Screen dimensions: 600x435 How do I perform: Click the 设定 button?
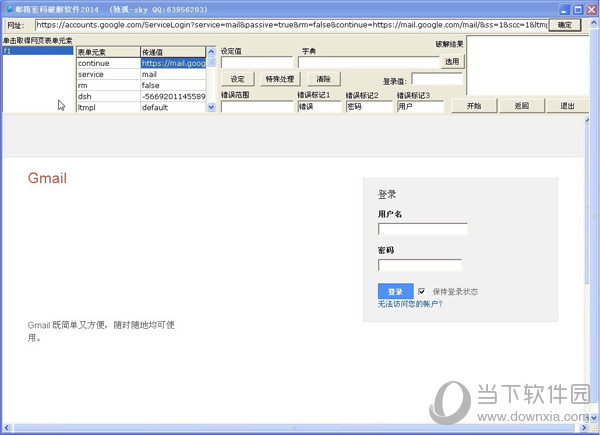pos(237,79)
